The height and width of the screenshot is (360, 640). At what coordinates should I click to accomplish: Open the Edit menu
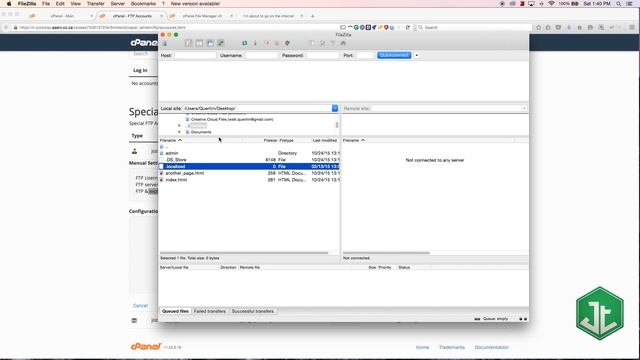click(60, 4)
